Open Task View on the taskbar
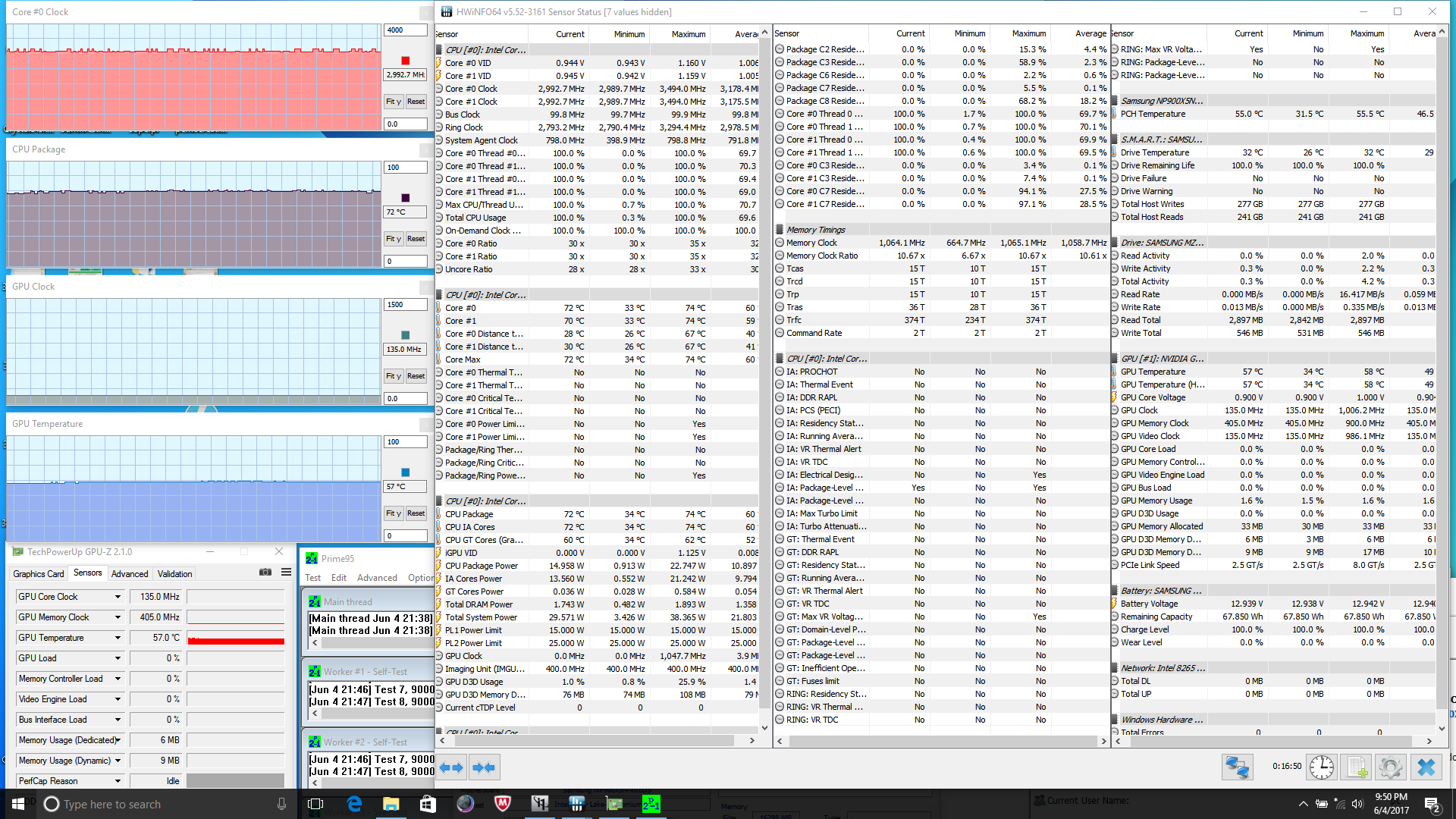Viewport: 1456px width, 819px height. [x=315, y=804]
